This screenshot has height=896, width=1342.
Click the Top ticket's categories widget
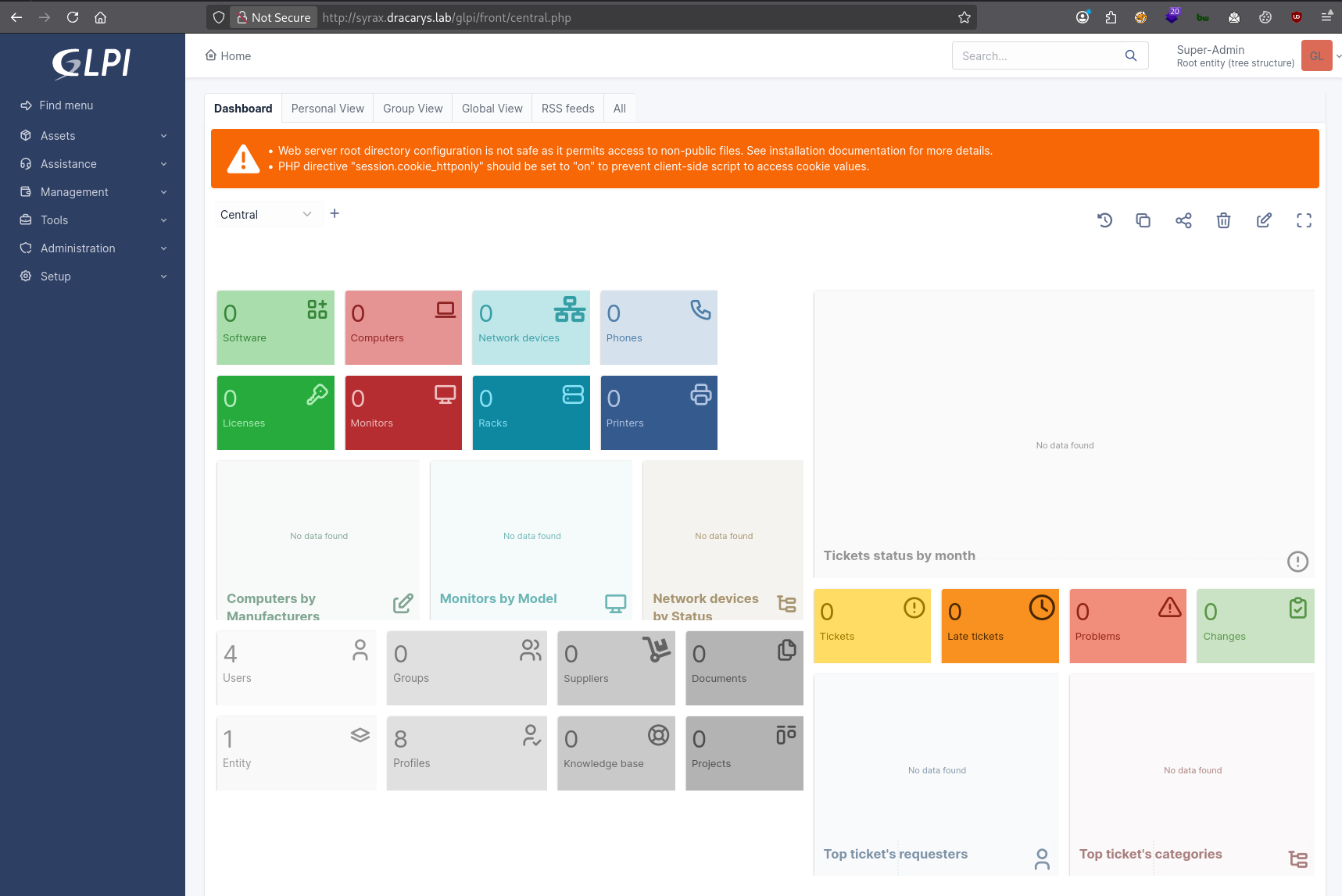pyautogui.click(x=1192, y=774)
